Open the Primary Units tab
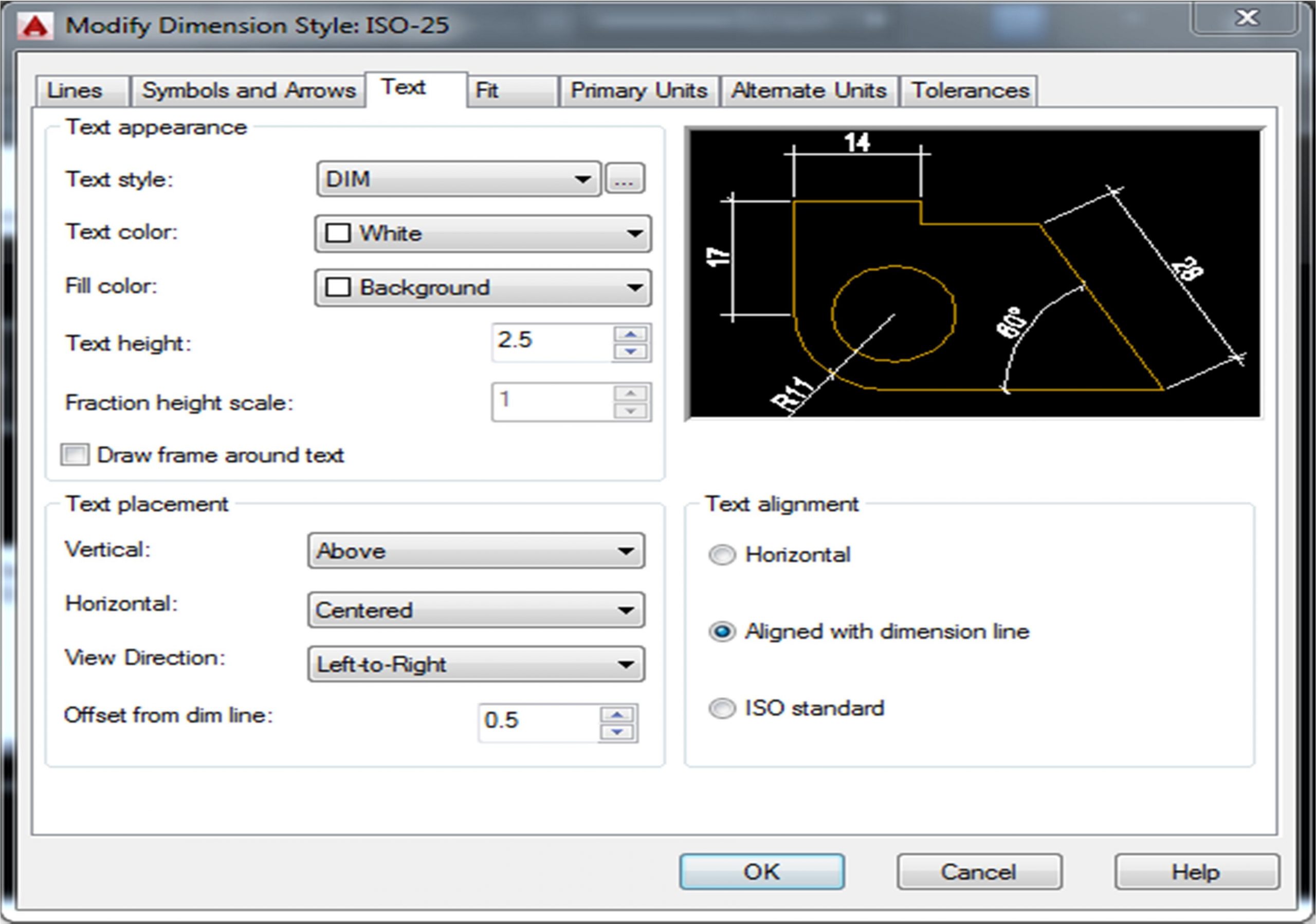The width and height of the screenshot is (1316, 924). click(638, 90)
